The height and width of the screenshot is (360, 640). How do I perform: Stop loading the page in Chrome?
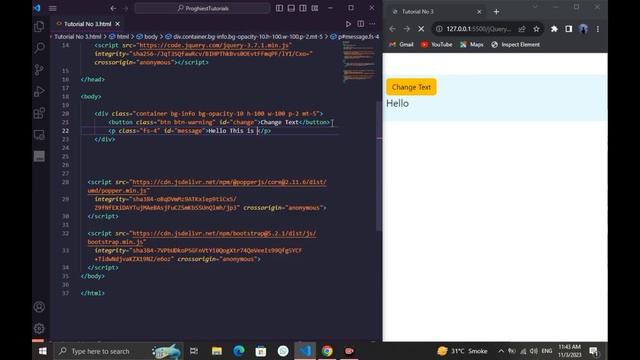tap(421, 29)
